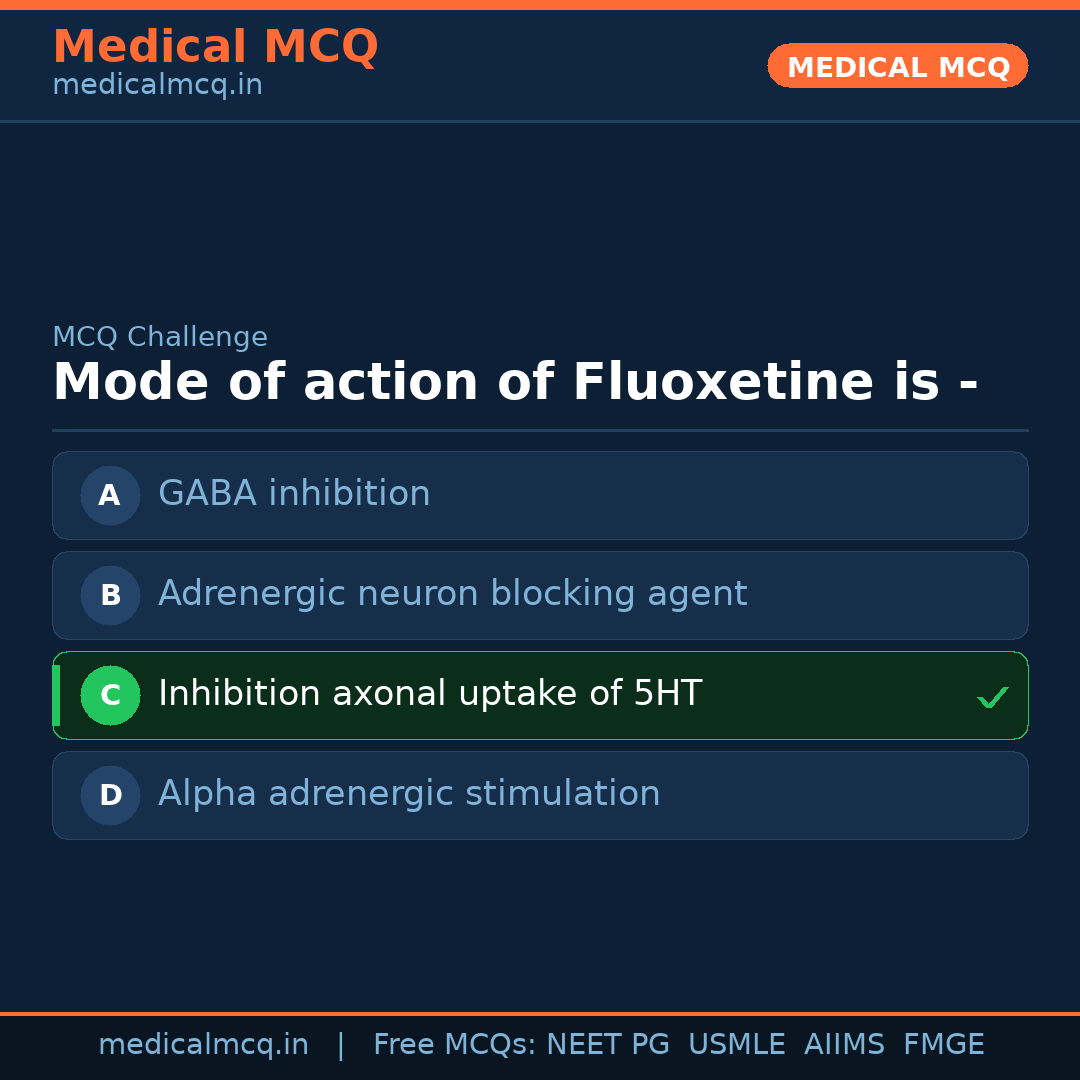This screenshot has width=1080, height=1080.
Task: Click the green checkmark on option C
Action: click(992, 697)
